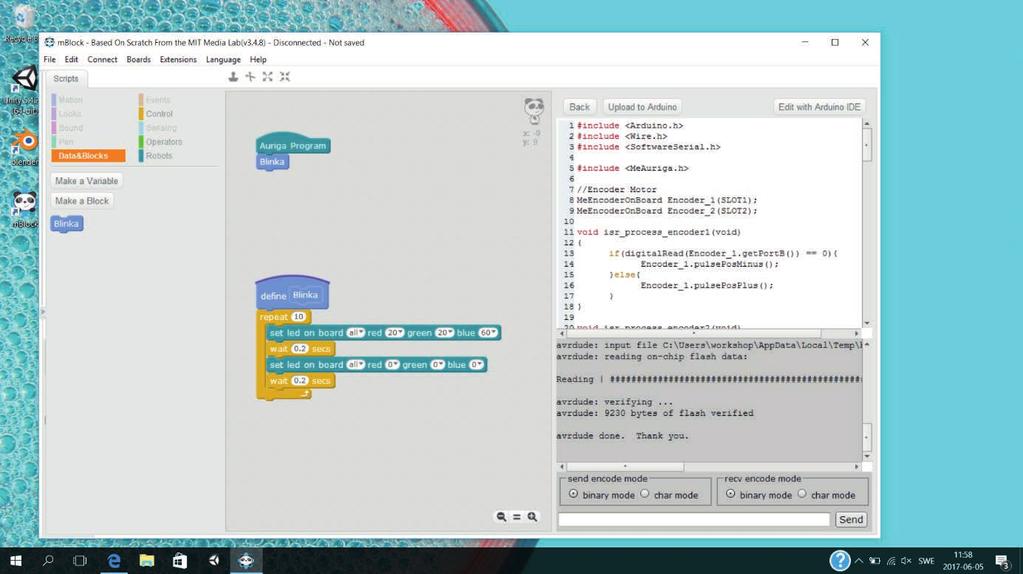The width and height of the screenshot is (1023, 574).
Task: Reset script area zoom with equals icon
Action: [517, 517]
